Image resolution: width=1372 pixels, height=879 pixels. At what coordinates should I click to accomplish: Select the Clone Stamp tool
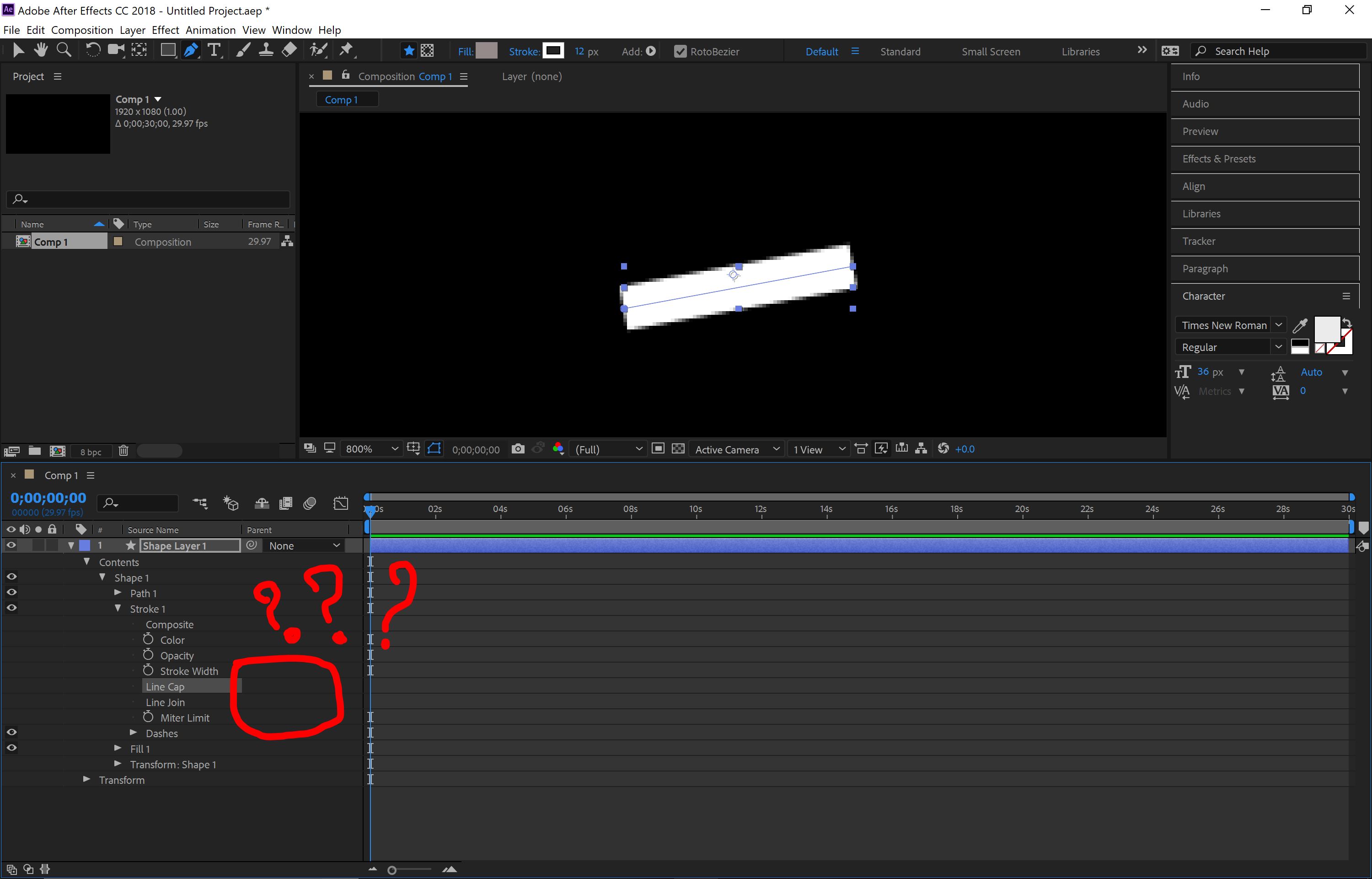265,50
